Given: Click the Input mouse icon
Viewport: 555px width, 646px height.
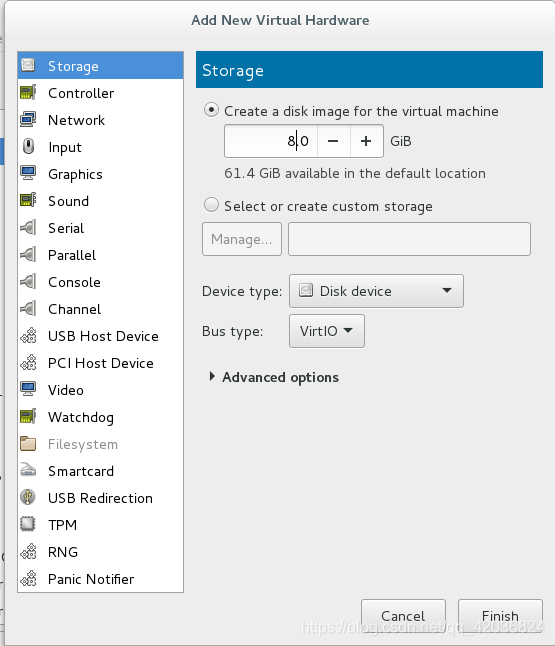Looking at the screenshot, I should (x=28, y=146).
